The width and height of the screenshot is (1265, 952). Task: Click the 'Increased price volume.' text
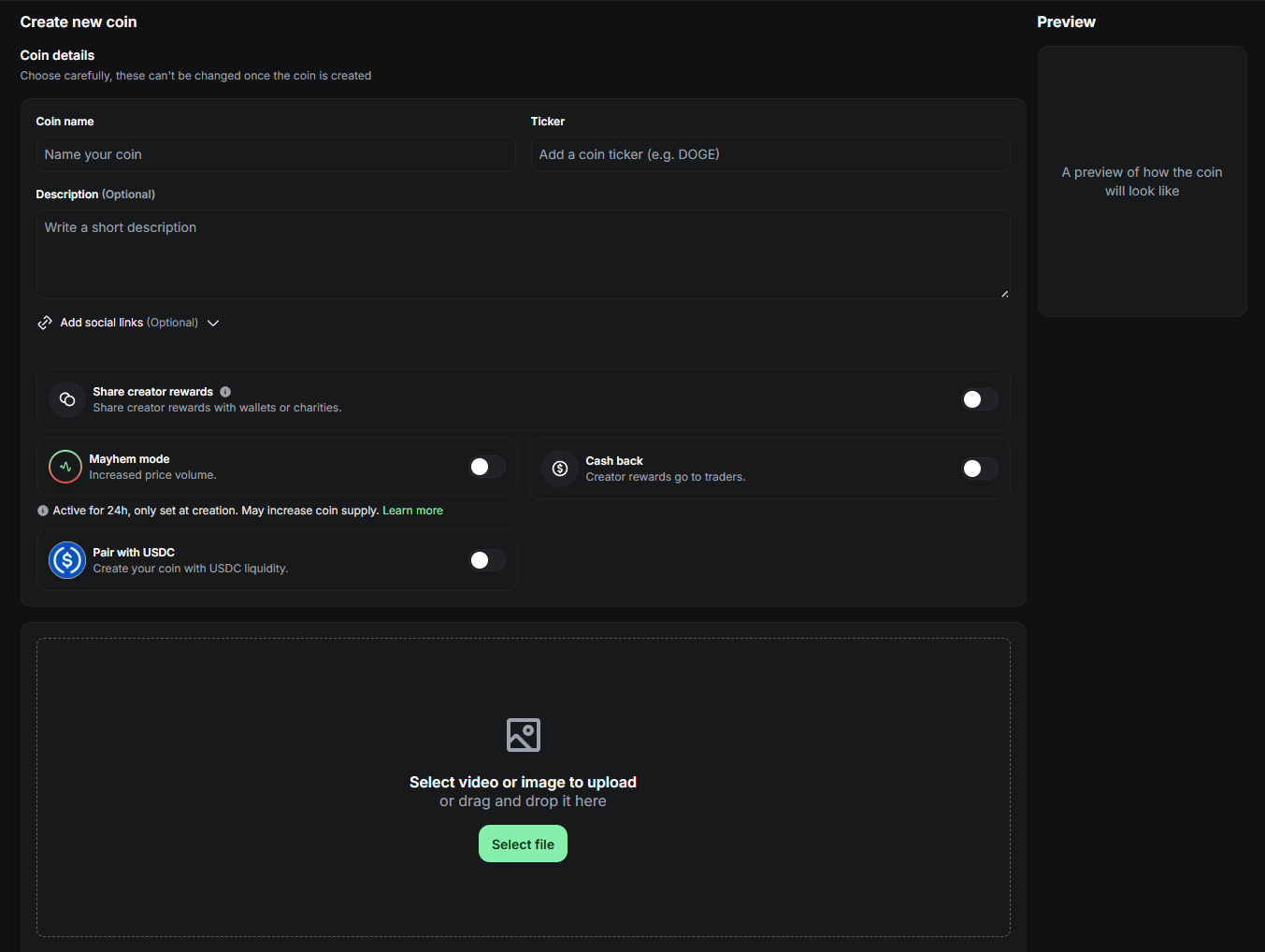(x=153, y=475)
